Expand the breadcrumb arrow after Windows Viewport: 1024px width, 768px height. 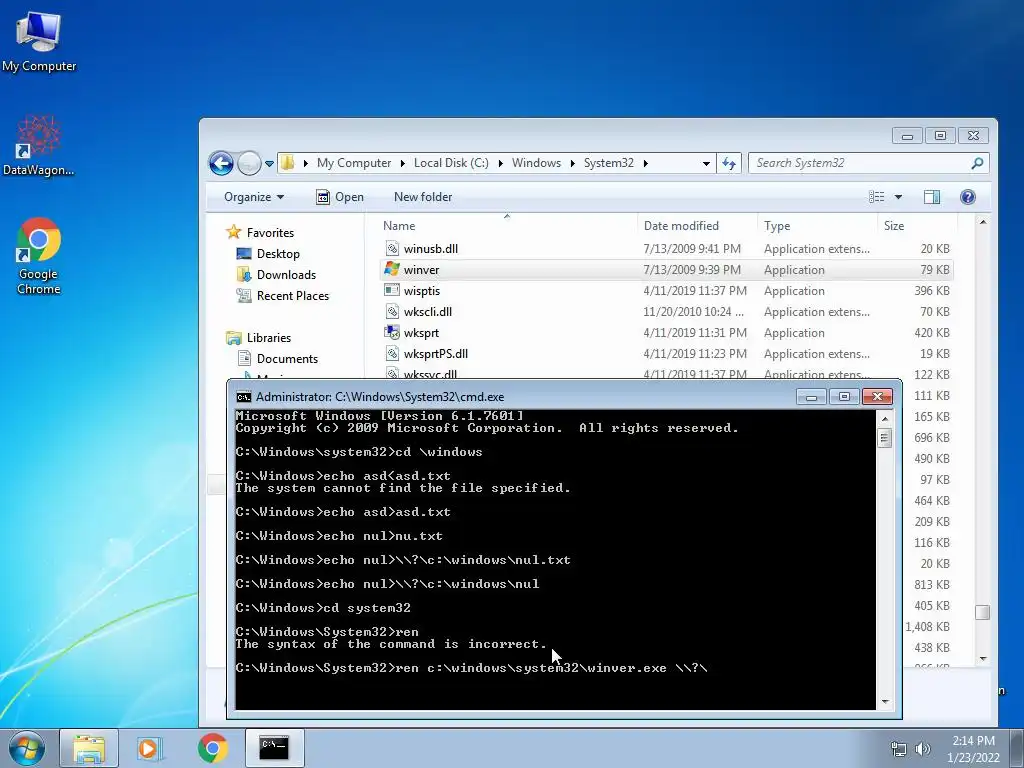(x=572, y=163)
